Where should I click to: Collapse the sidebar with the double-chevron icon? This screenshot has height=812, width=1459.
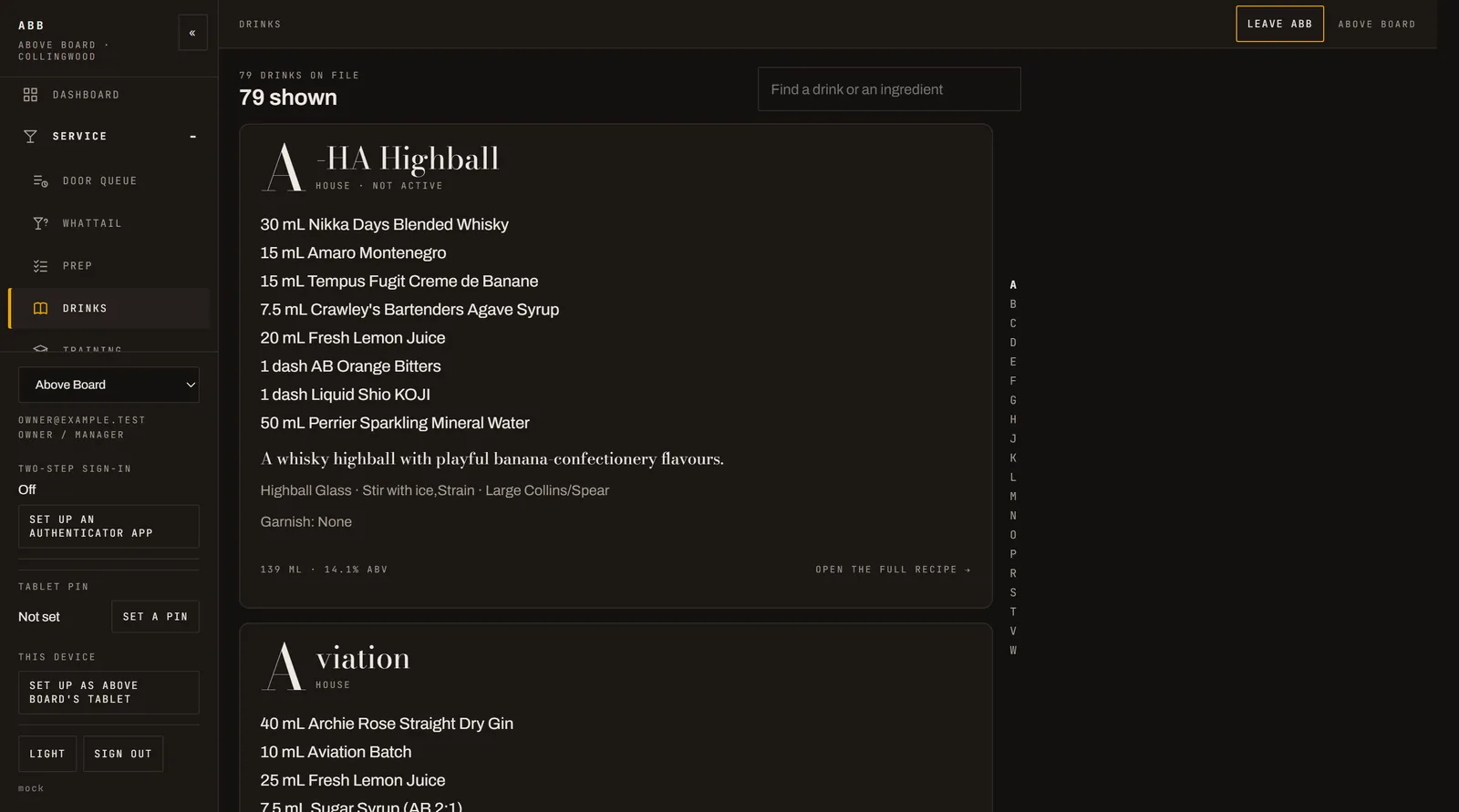[192, 33]
